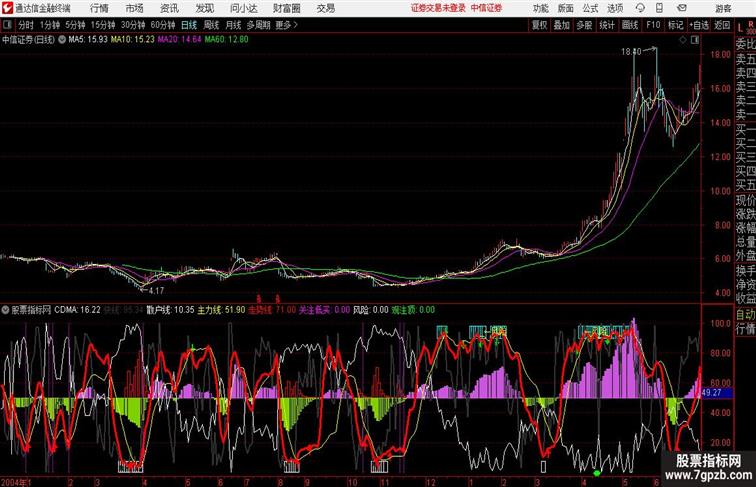Open the 市场 menu
Image resolution: width=756 pixels, height=487 pixels.
(135, 8)
